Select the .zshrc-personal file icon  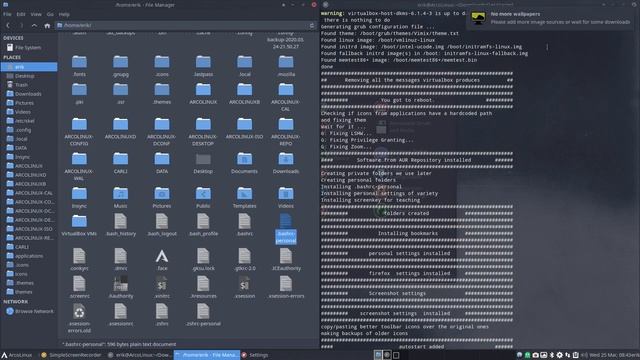point(203,312)
